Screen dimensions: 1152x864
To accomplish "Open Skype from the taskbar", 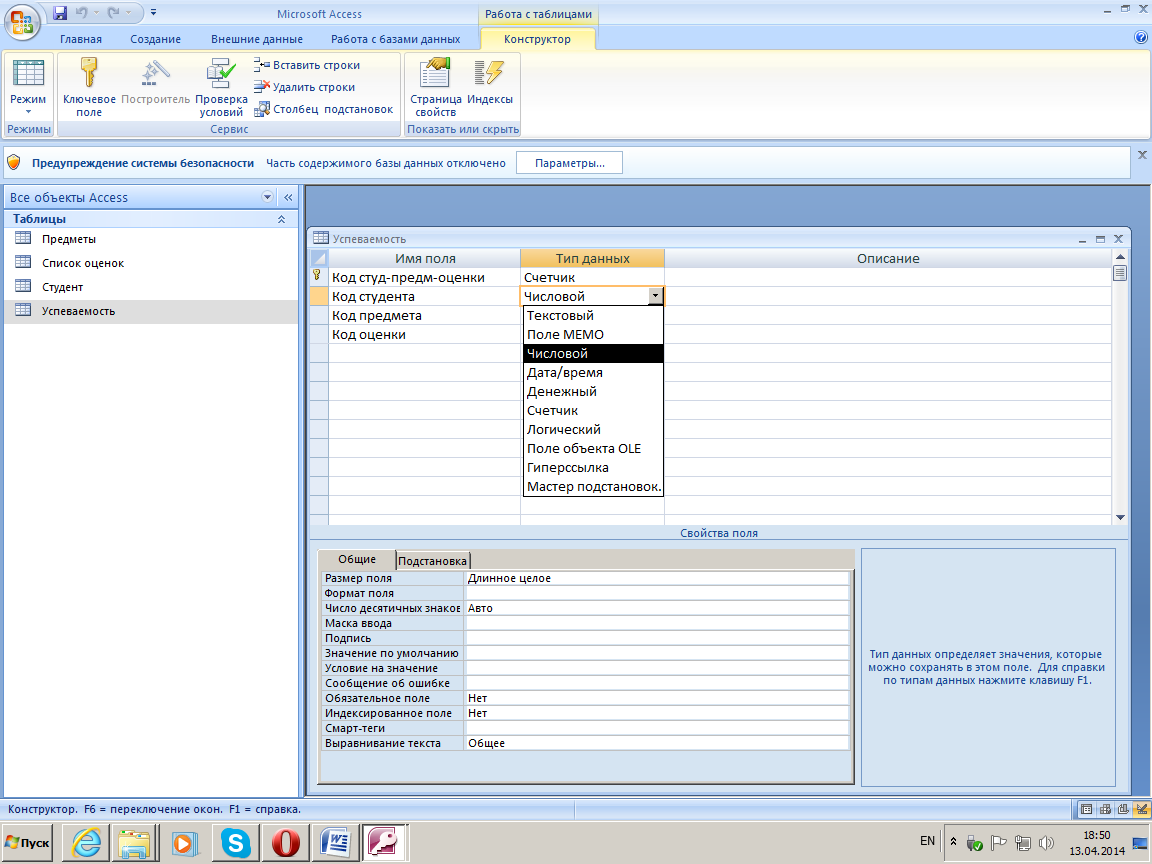I will tap(235, 842).
